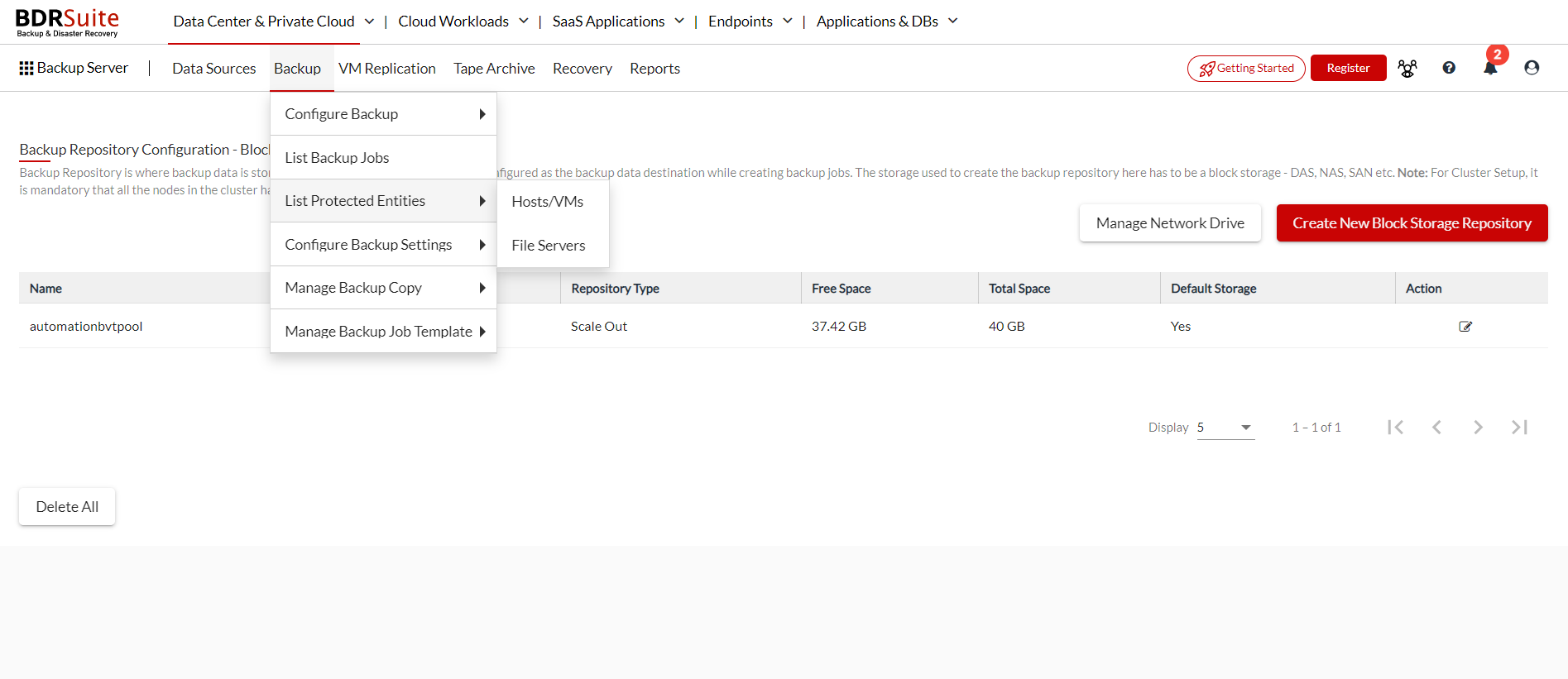Click Create New Block Storage Repository
The image size is (1568, 679).
(x=1412, y=223)
